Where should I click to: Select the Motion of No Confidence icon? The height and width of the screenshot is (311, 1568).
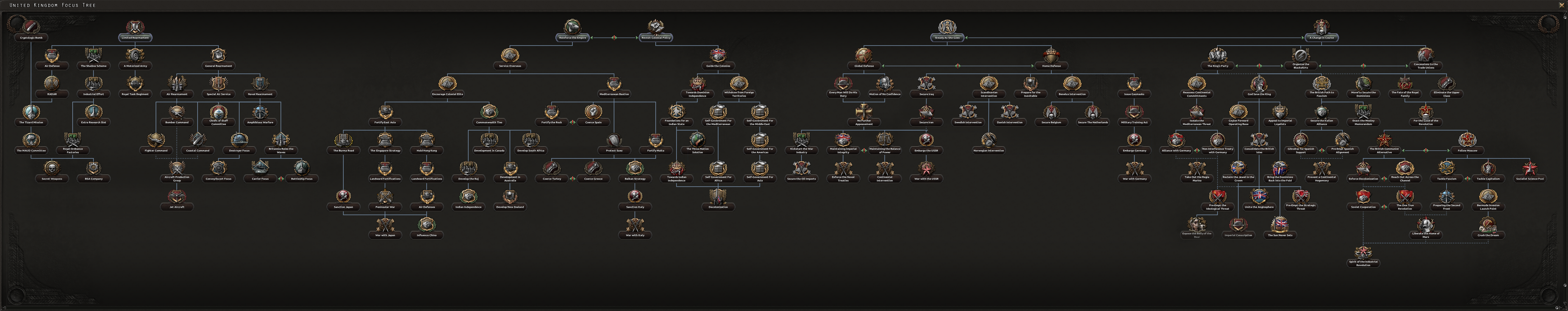tap(885, 83)
